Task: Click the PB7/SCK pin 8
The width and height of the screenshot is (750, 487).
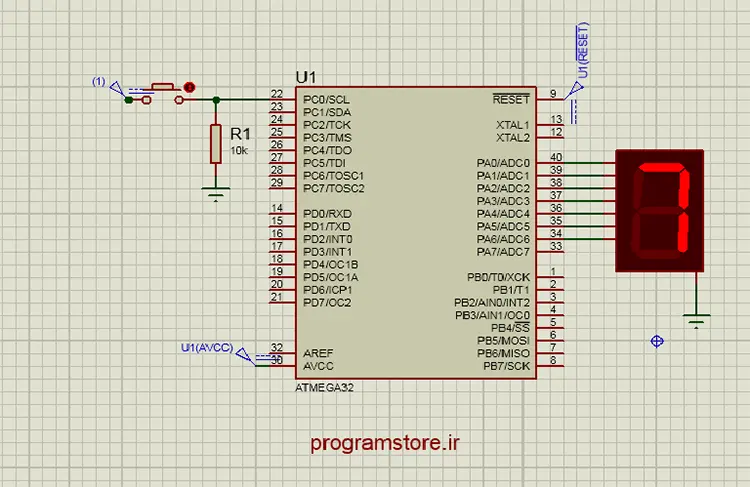Action: click(x=550, y=366)
